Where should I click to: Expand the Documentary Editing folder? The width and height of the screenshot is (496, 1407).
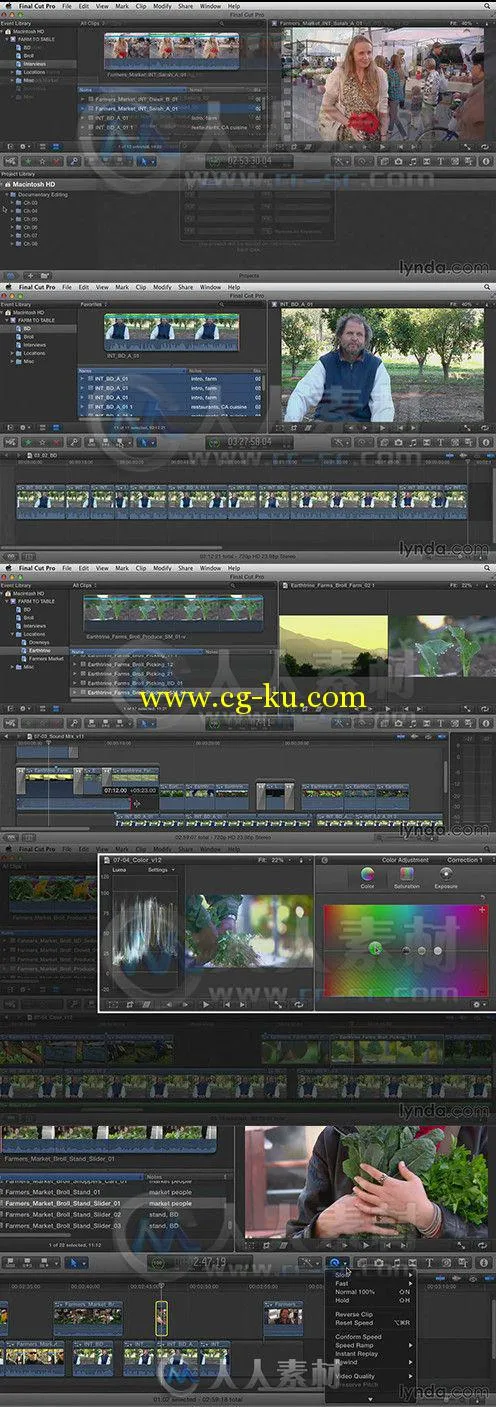6,195
